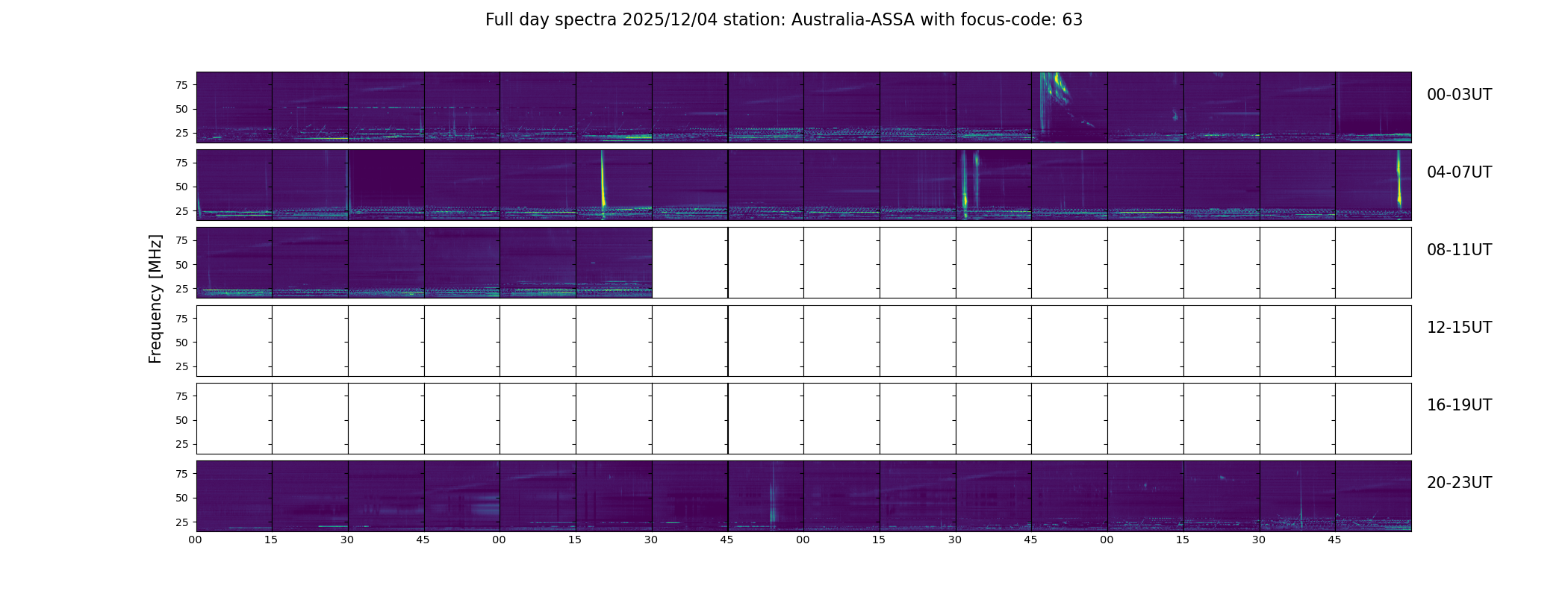This screenshot has width=1568, height=597.
Task: Click the first blank panel in the 08-11UT row
Action: tap(690, 263)
